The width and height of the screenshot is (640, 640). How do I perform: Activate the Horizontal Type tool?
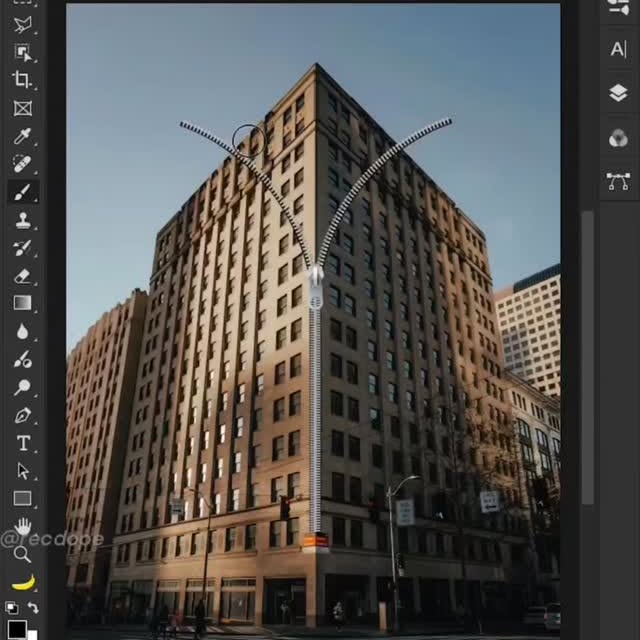(x=22, y=443)
